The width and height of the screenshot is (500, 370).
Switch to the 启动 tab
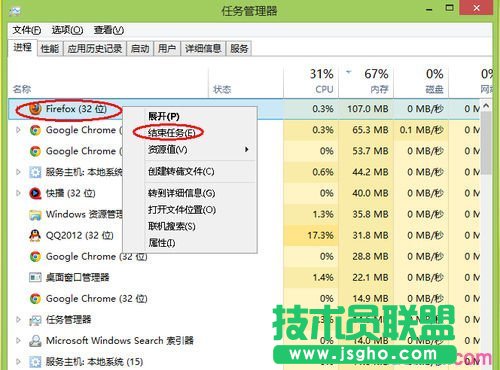click(140, 49)
